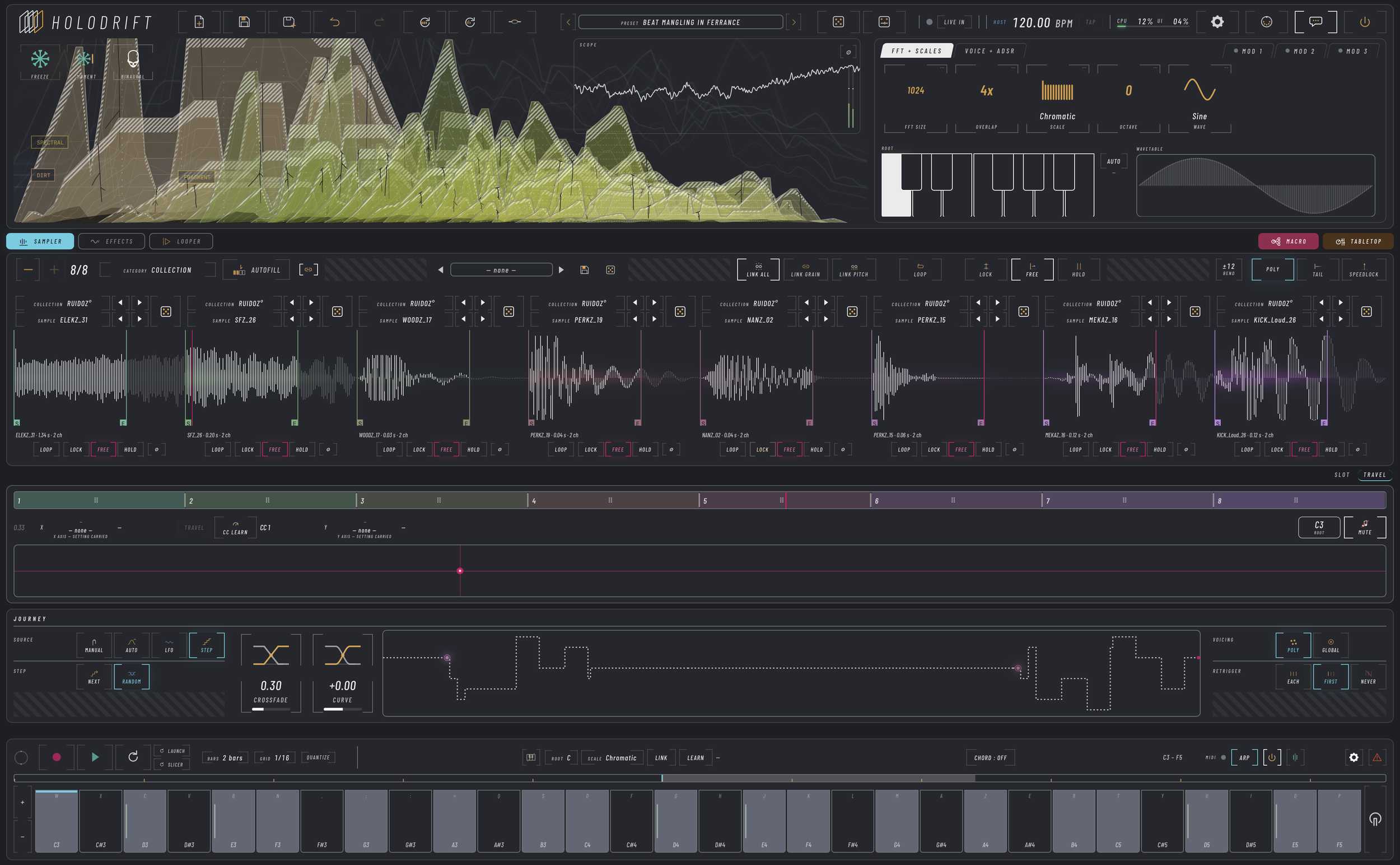Open the Grid 1/16 selector
Viewport: 1400px width, 865px height.
click(x=274, y=758)
